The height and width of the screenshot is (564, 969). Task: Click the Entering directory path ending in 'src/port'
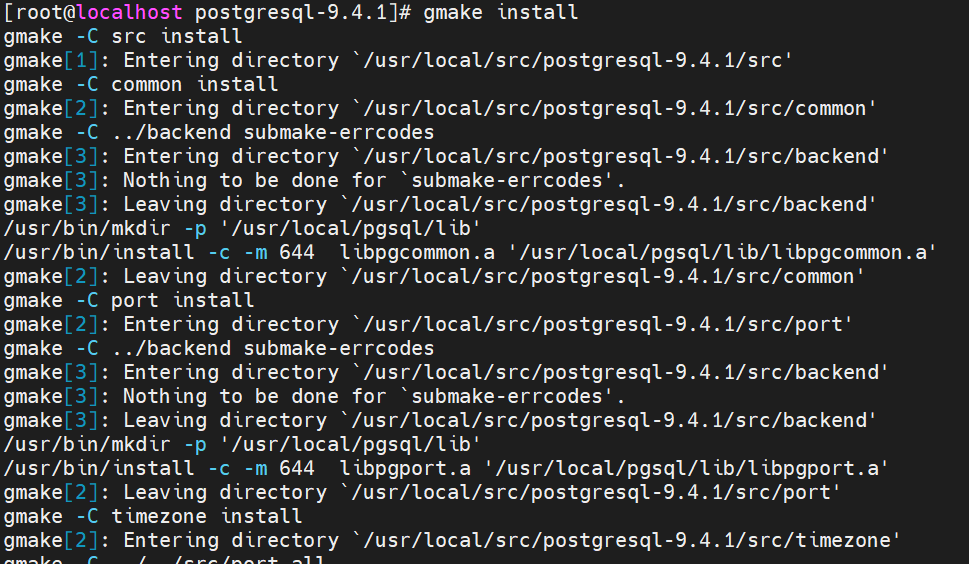click(600, 325)
